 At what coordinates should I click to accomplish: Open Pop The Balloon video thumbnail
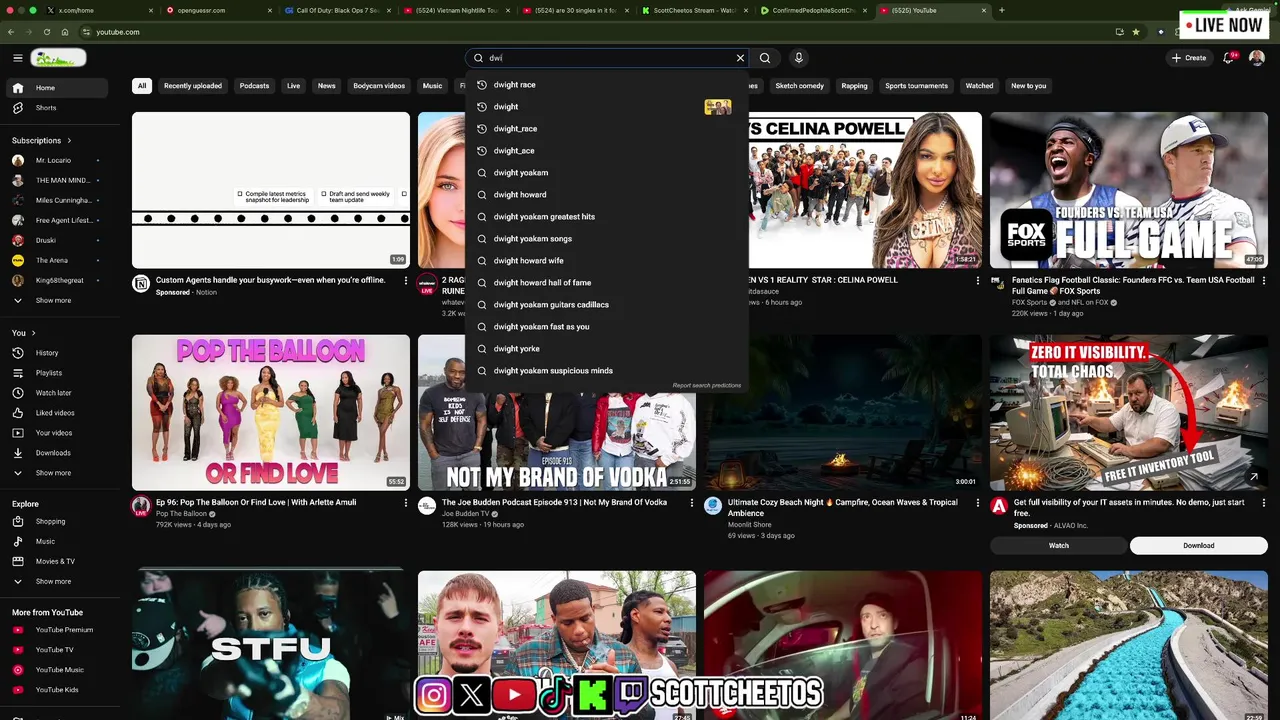[271, 412]
